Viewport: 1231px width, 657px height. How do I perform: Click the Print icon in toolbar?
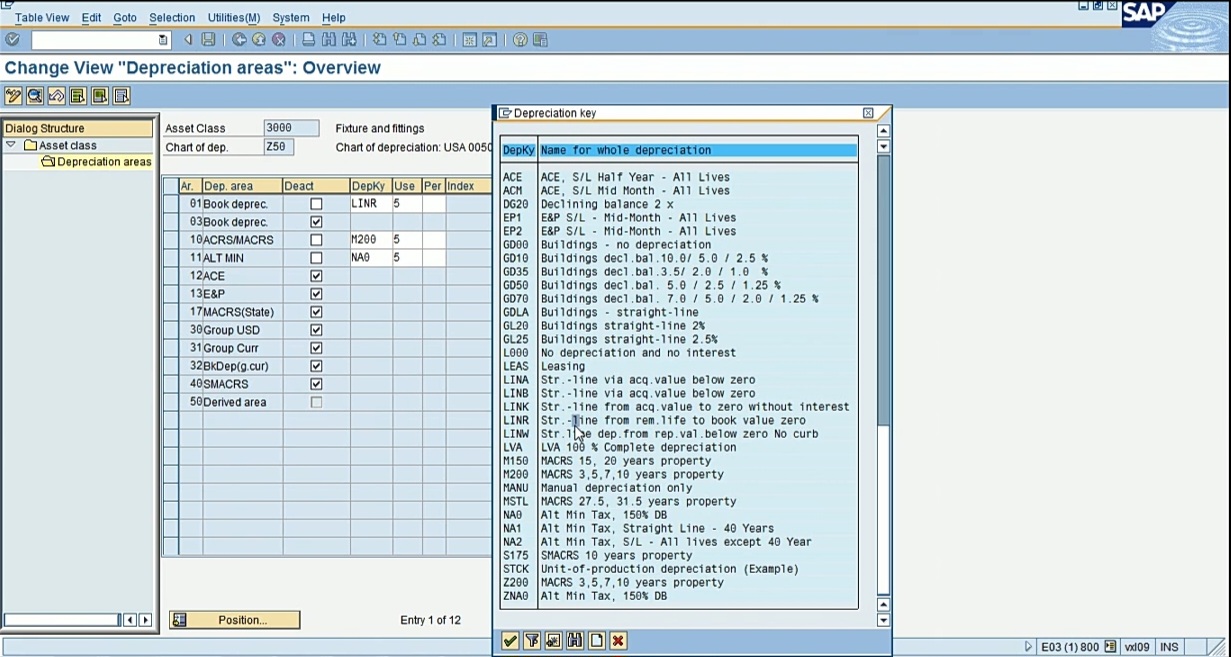(309, 40)
